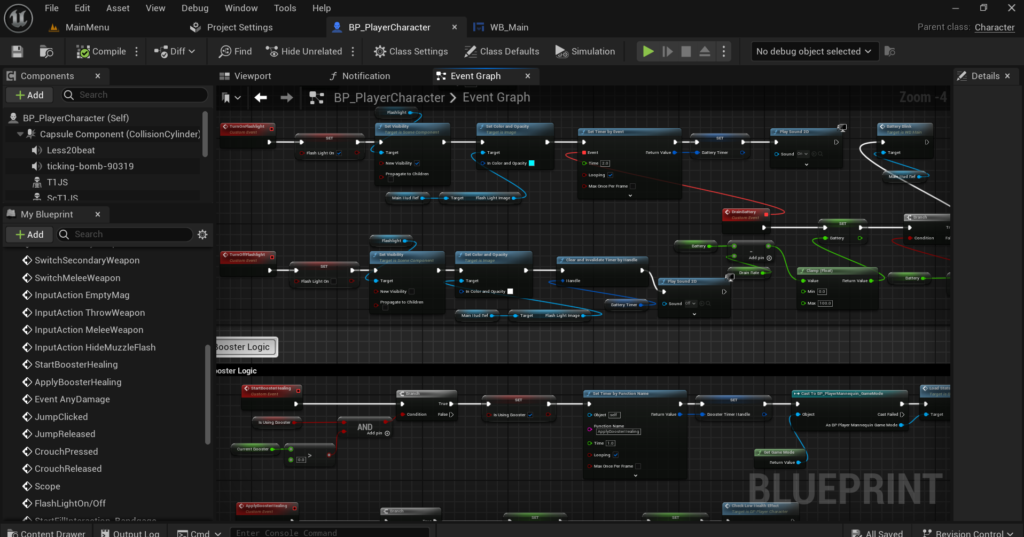1024x537 pixels.
Task: Click the Stop play button
Action: point(686,52)
